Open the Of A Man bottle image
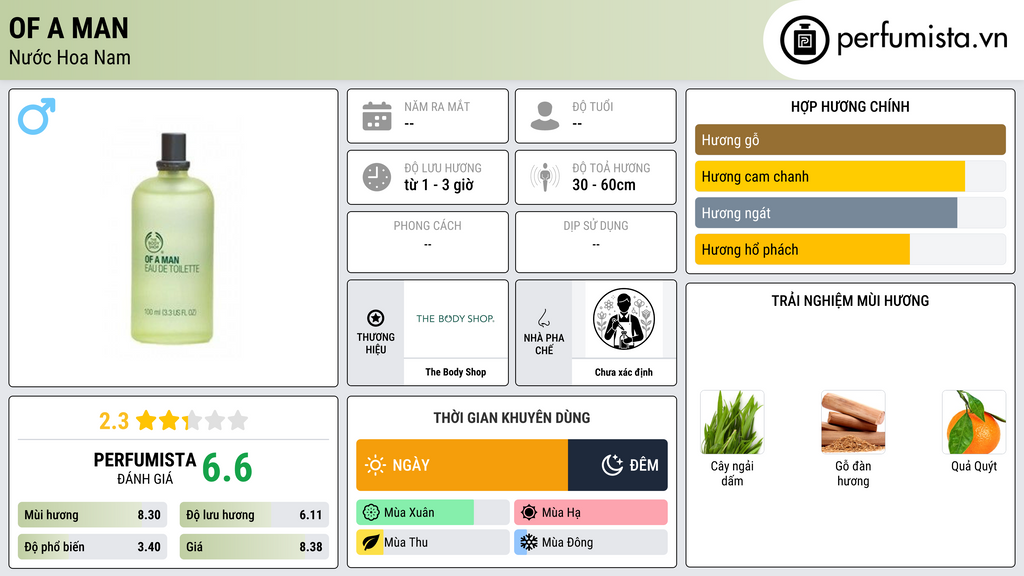This screenshot has width=1024, height=576. pos(172,238)
